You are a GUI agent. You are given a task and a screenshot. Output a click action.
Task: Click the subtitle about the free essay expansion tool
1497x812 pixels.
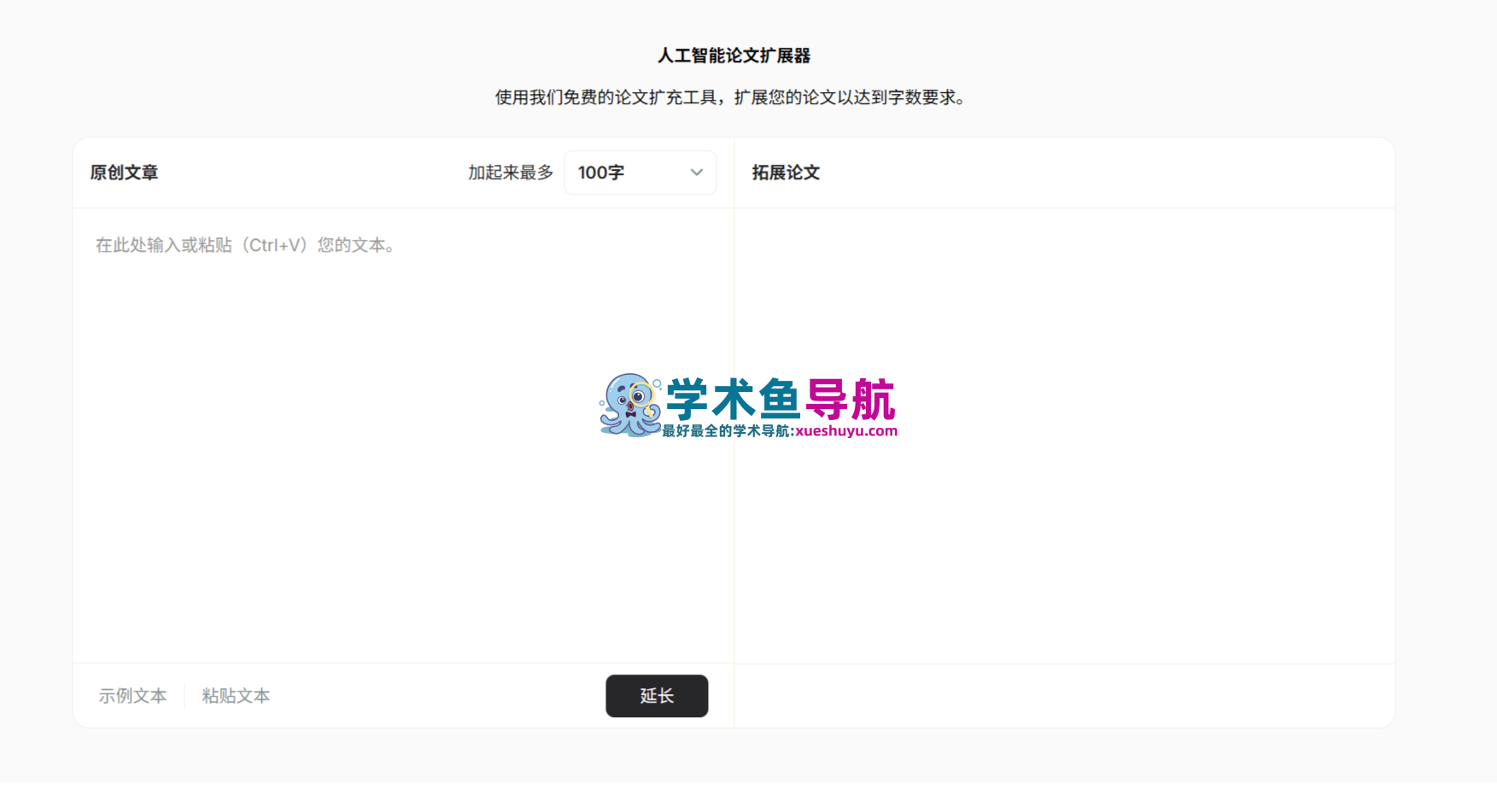734,97
